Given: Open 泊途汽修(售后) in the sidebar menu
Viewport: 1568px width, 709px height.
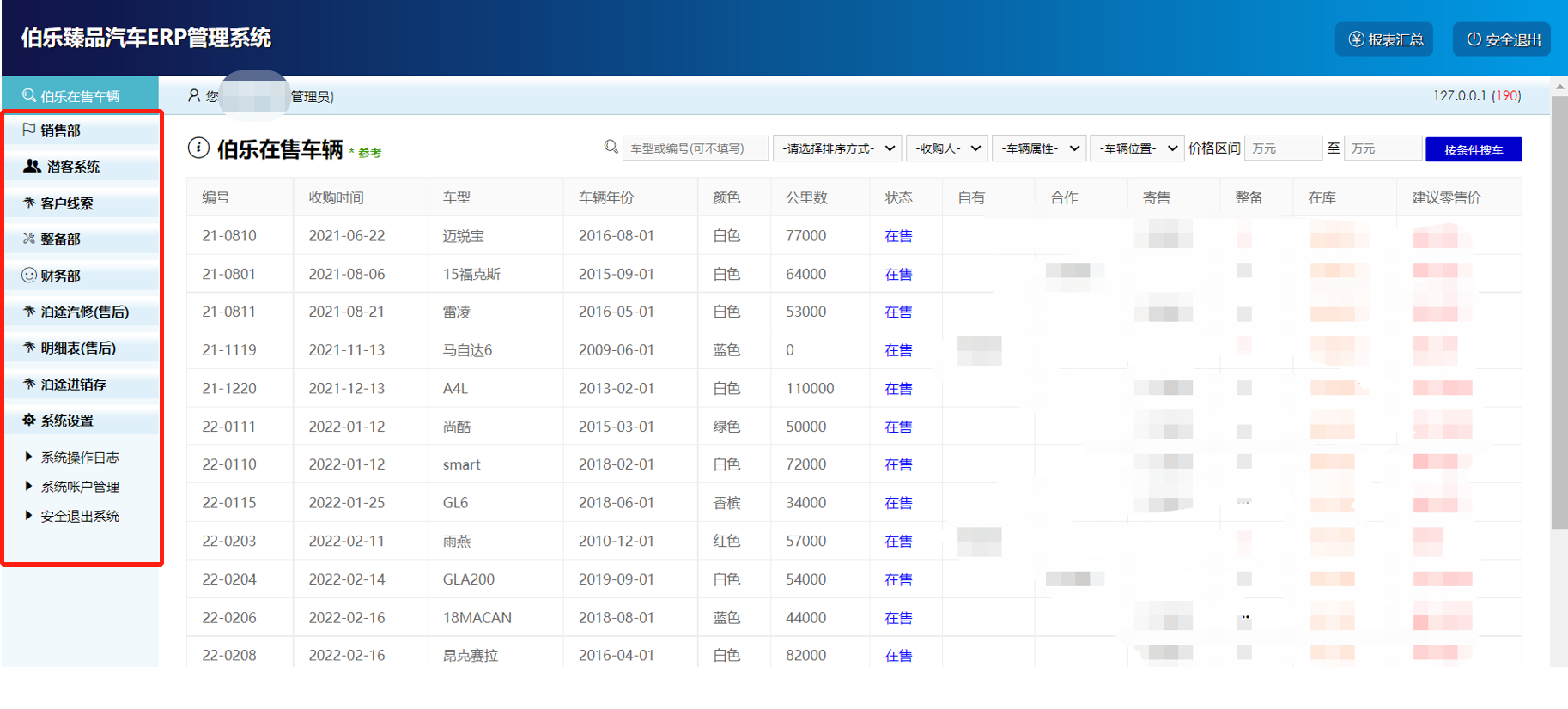Looking at the screenshot, I should (84, 312).
